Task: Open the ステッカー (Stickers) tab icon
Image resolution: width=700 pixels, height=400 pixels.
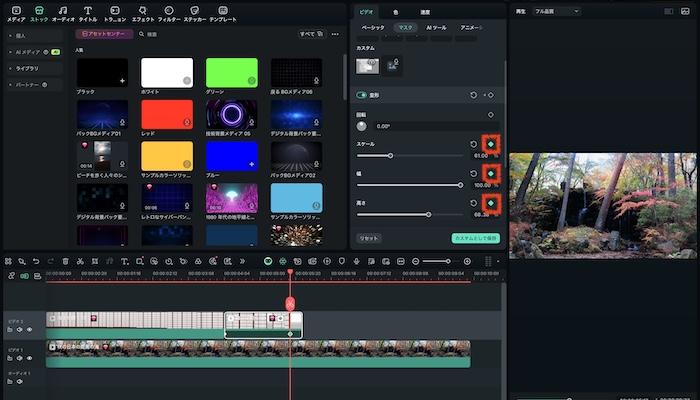Action: click(195, 12)
